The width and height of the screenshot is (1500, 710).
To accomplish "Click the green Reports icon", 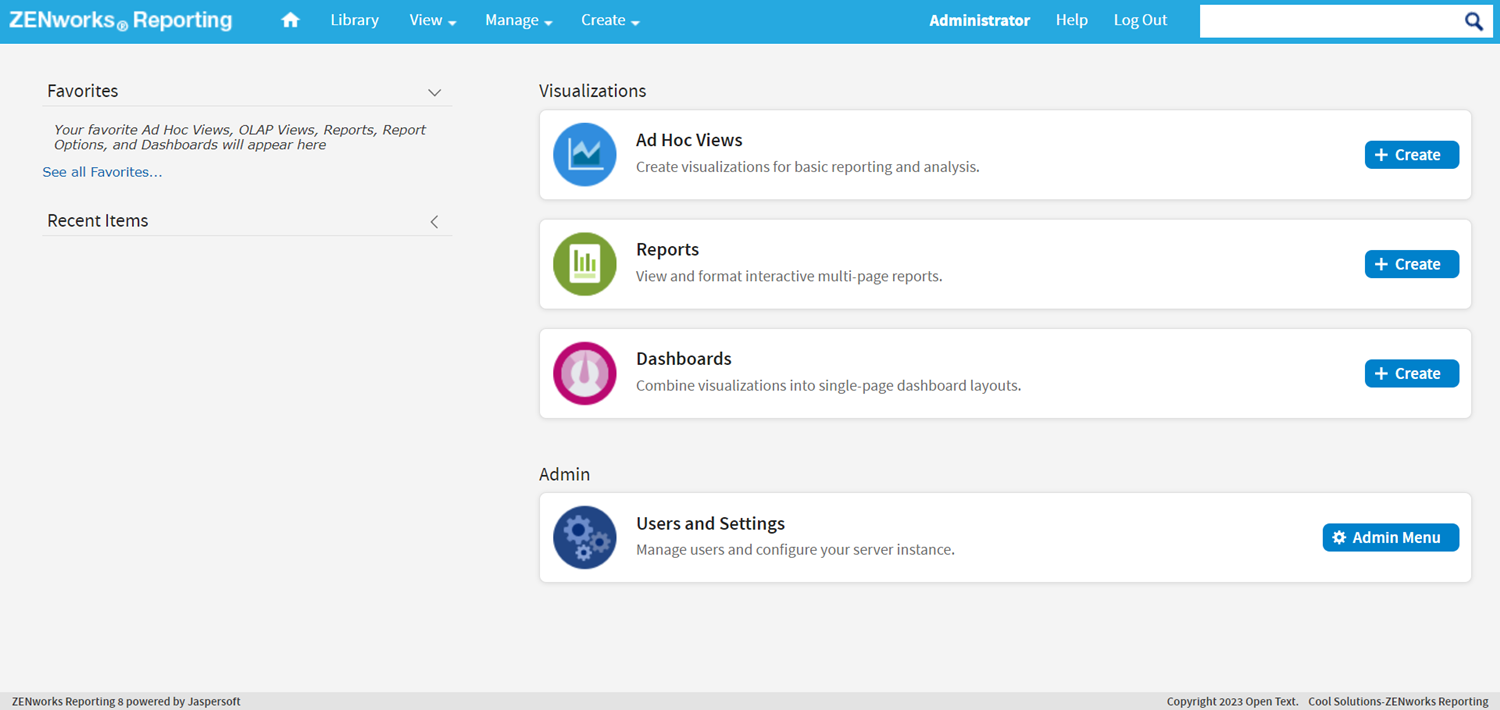I will pyautogui.click(x=585, y=264).
